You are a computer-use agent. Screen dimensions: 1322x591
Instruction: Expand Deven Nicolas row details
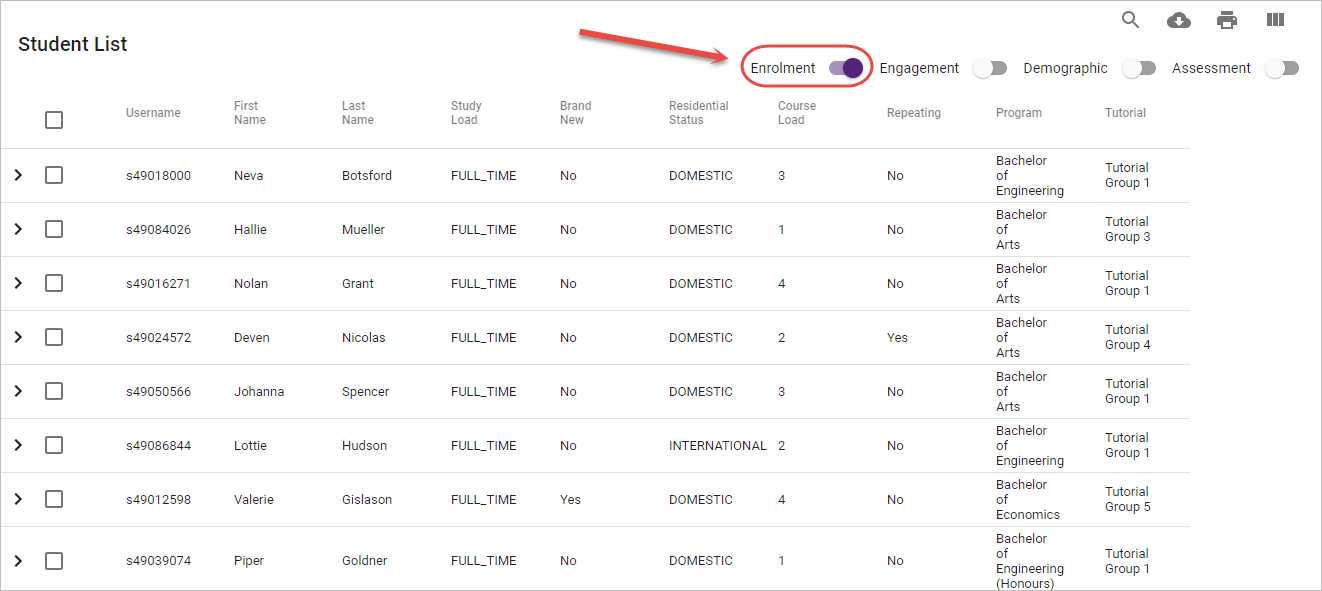pos(18,337)
